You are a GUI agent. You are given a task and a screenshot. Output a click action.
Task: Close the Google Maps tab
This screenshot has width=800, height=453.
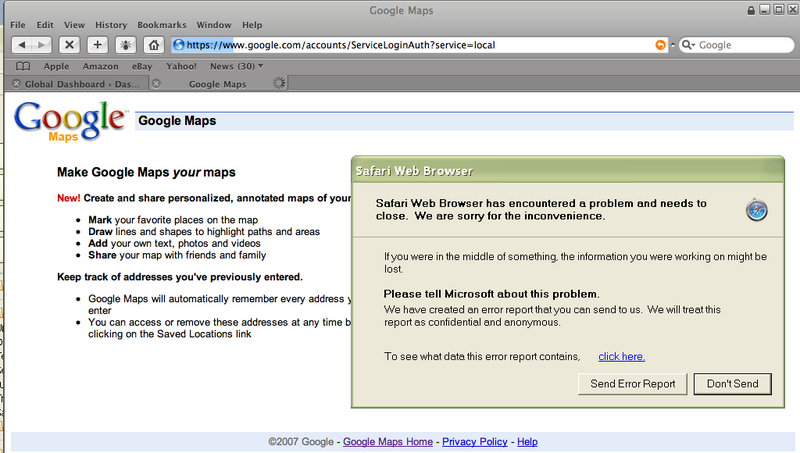pos(157,84)
